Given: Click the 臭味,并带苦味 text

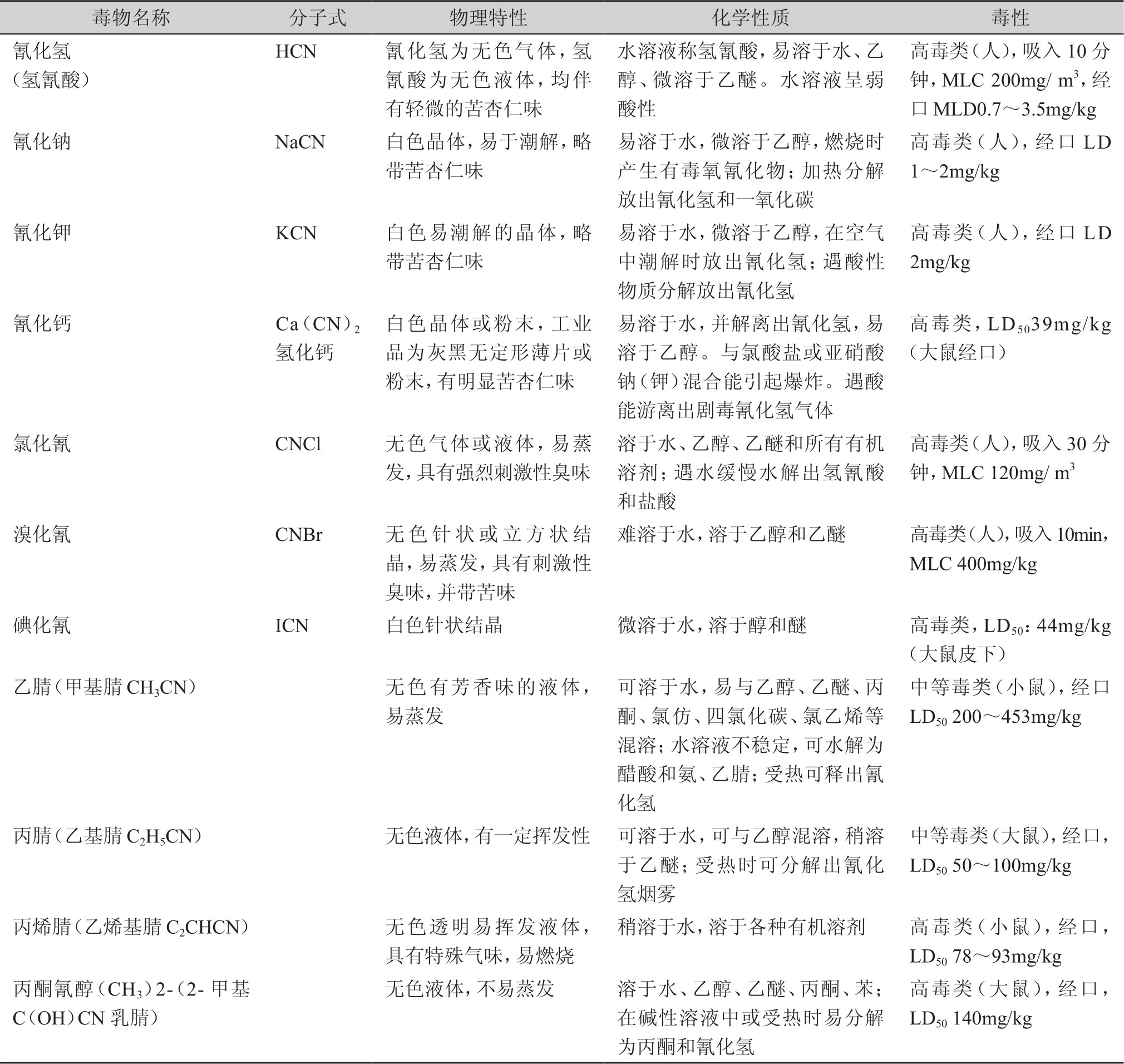Looking at the screenshot, I should [450, 593].
